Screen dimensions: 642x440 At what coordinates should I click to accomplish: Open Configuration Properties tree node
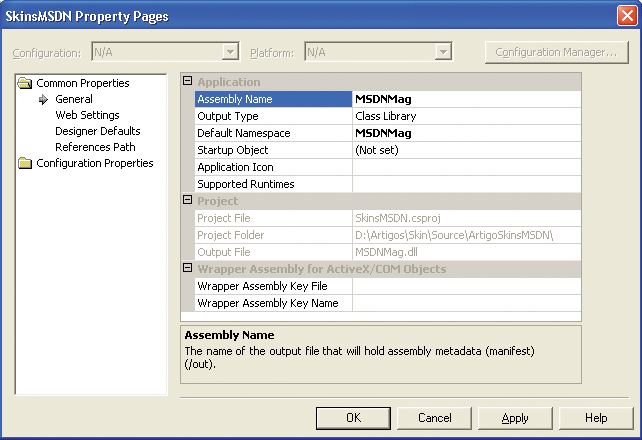[96, 164]
